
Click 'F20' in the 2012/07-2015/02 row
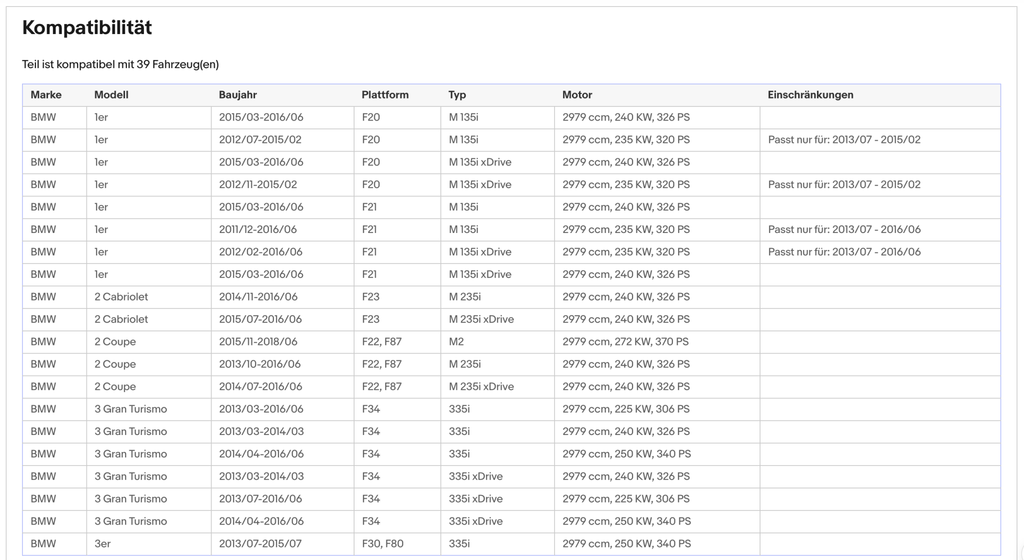(371, 140)
